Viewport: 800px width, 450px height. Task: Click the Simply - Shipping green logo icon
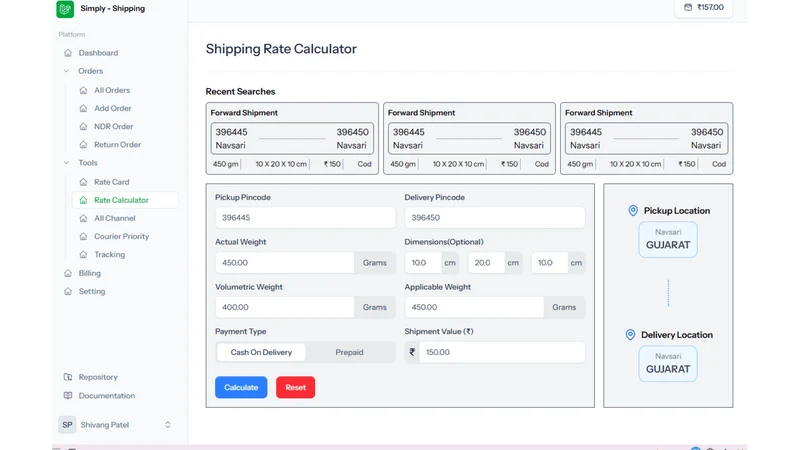point(65,9)
